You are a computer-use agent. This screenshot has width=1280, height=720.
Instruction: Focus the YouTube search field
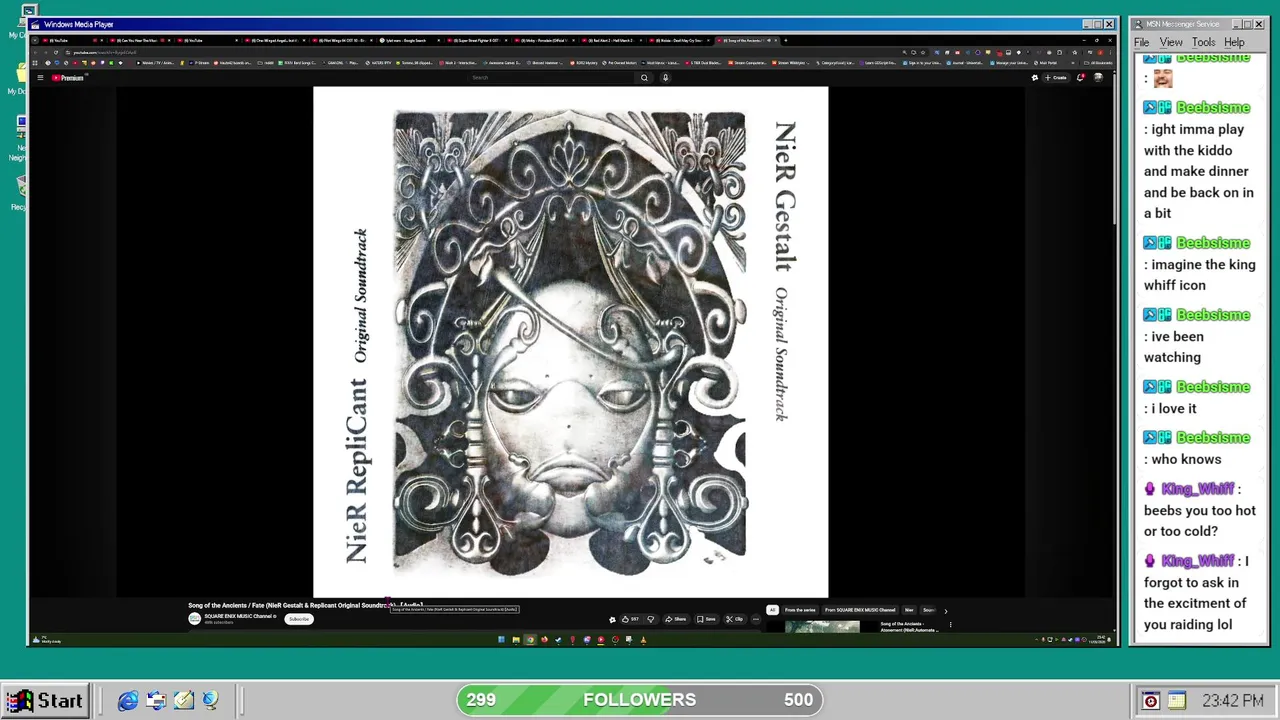[x=552, y=77]
